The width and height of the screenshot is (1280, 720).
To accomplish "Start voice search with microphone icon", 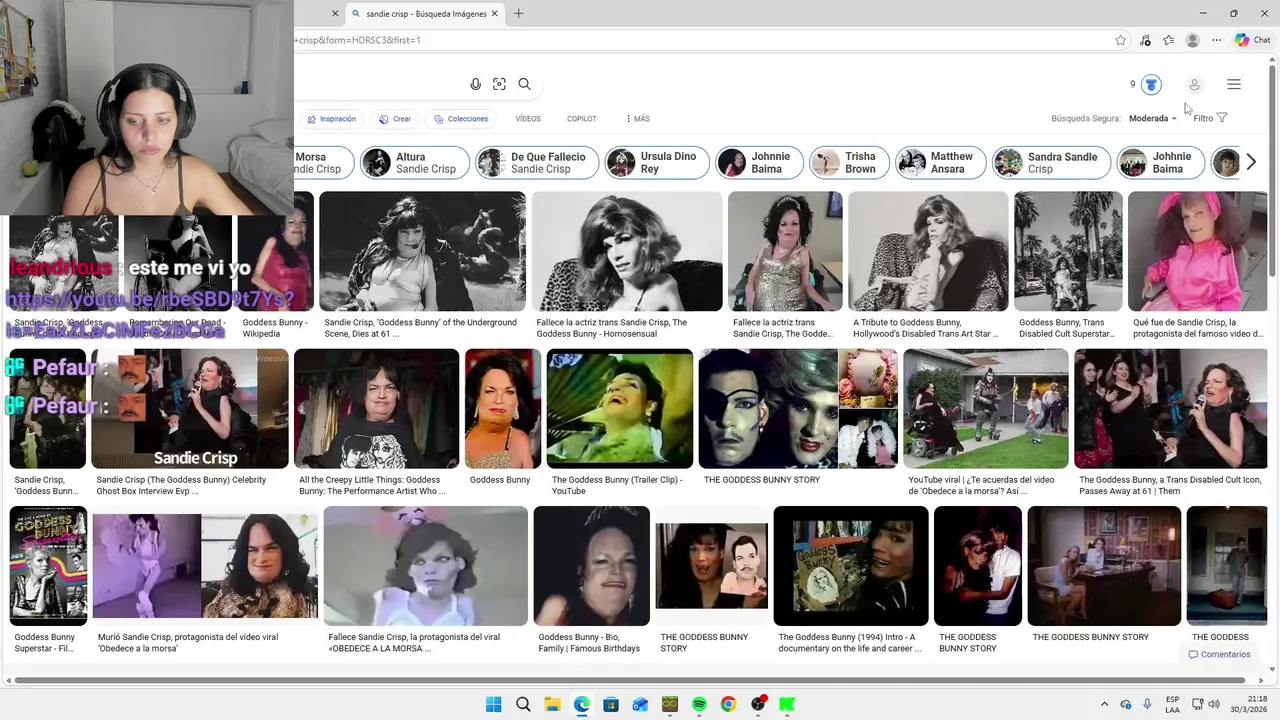I will [475, 84].
